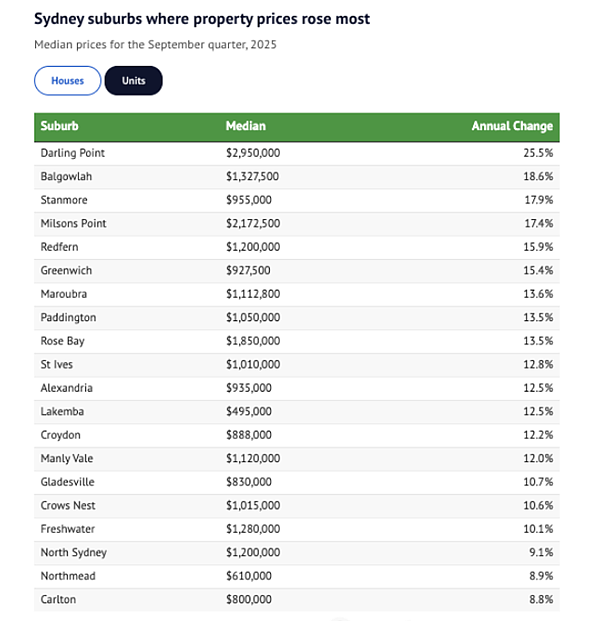Select St Ives in the table

coord(57,364)
